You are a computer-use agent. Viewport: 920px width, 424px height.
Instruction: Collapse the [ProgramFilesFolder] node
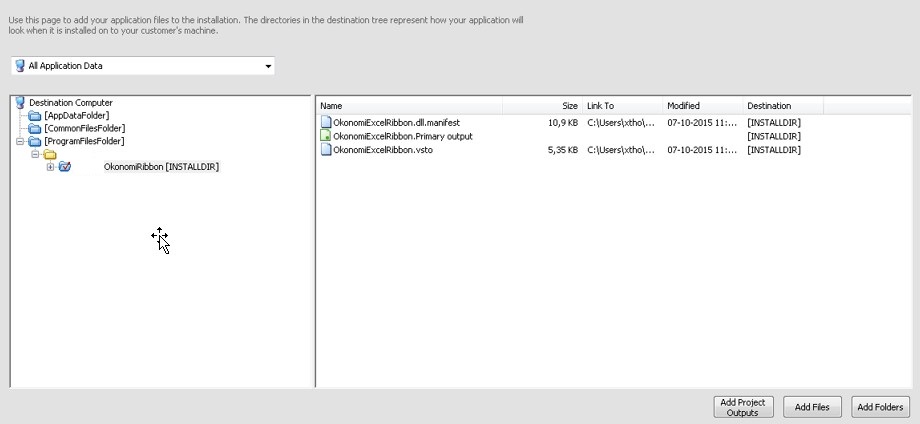20,141
